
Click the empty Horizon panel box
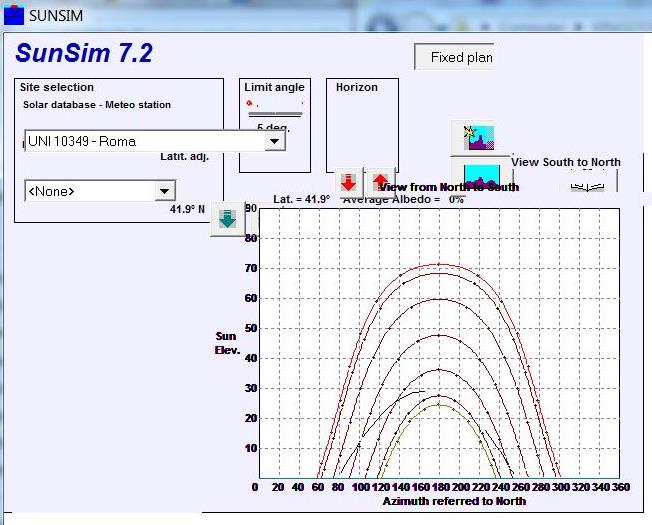coord(361,130)
